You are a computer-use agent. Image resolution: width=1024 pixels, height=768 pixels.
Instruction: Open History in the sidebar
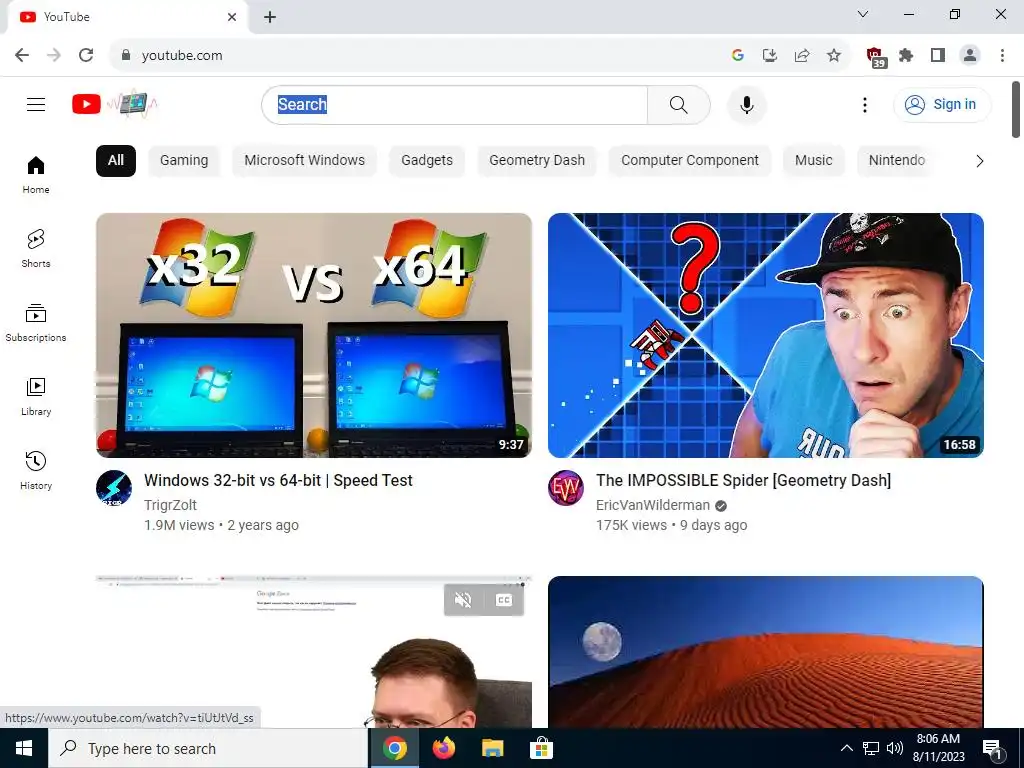(x=36, y=470)
